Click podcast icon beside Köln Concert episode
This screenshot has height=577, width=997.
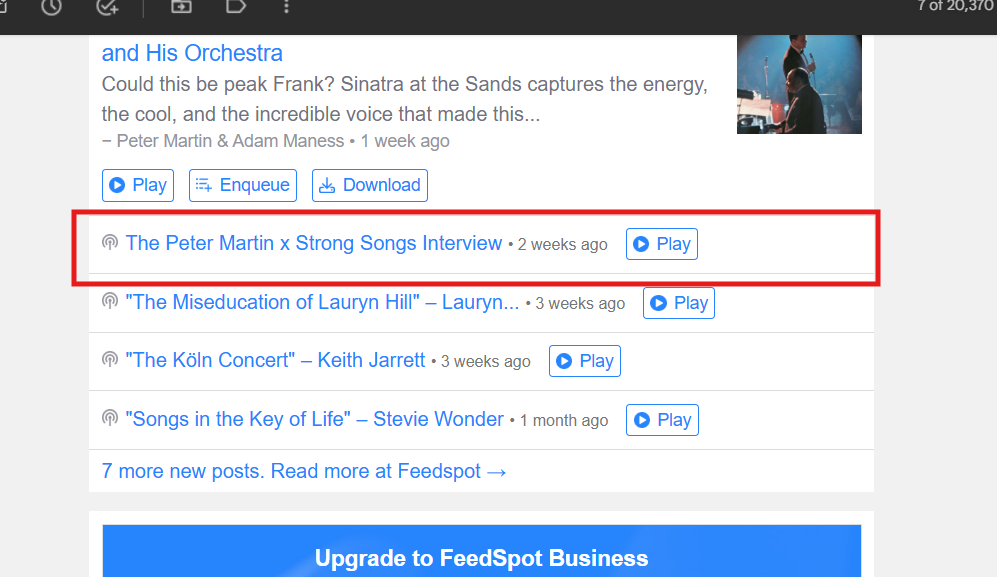pos(110,361)
